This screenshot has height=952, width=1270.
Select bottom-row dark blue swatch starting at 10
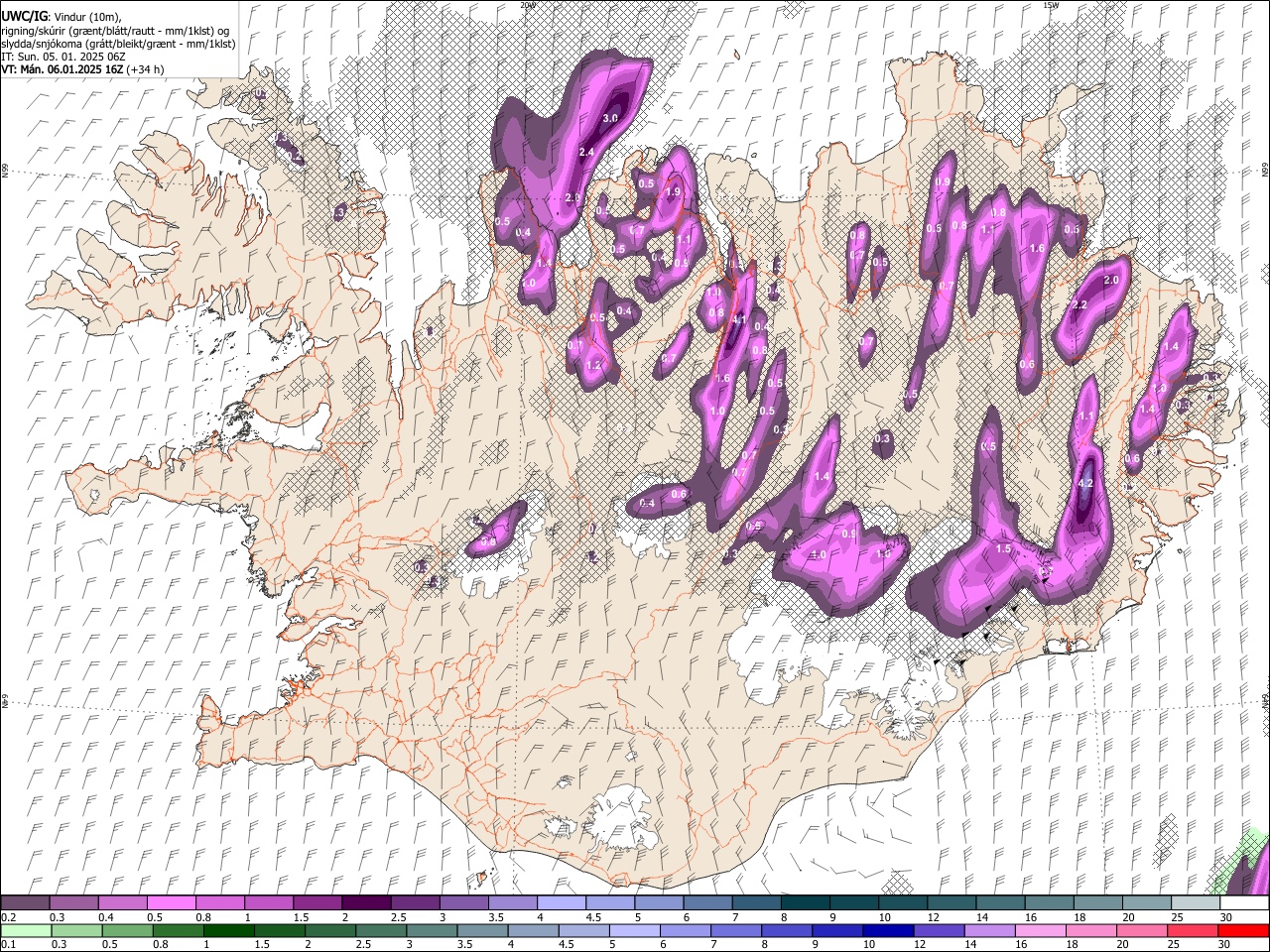pyautogui.click(x=889, y=930)
